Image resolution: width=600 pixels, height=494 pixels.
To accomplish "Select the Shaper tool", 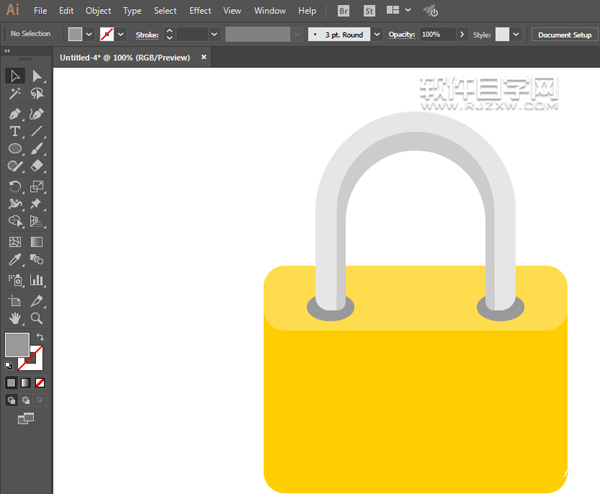I will coord(15,166).
